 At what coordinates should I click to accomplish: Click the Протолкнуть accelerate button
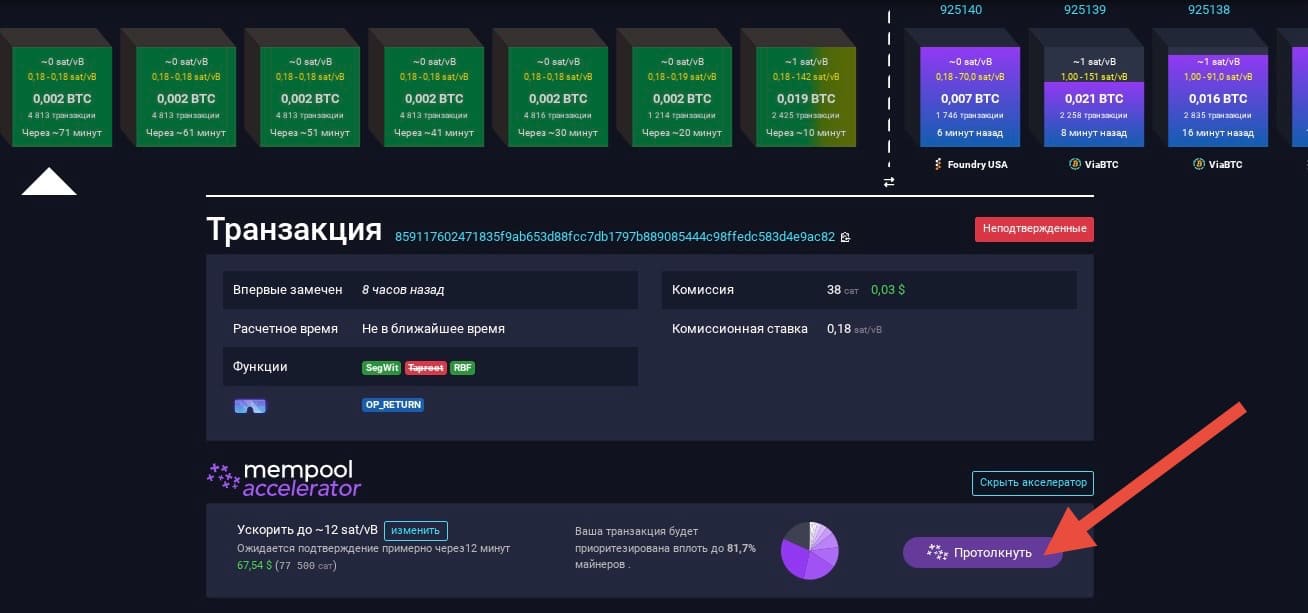(x=982, y=552)
